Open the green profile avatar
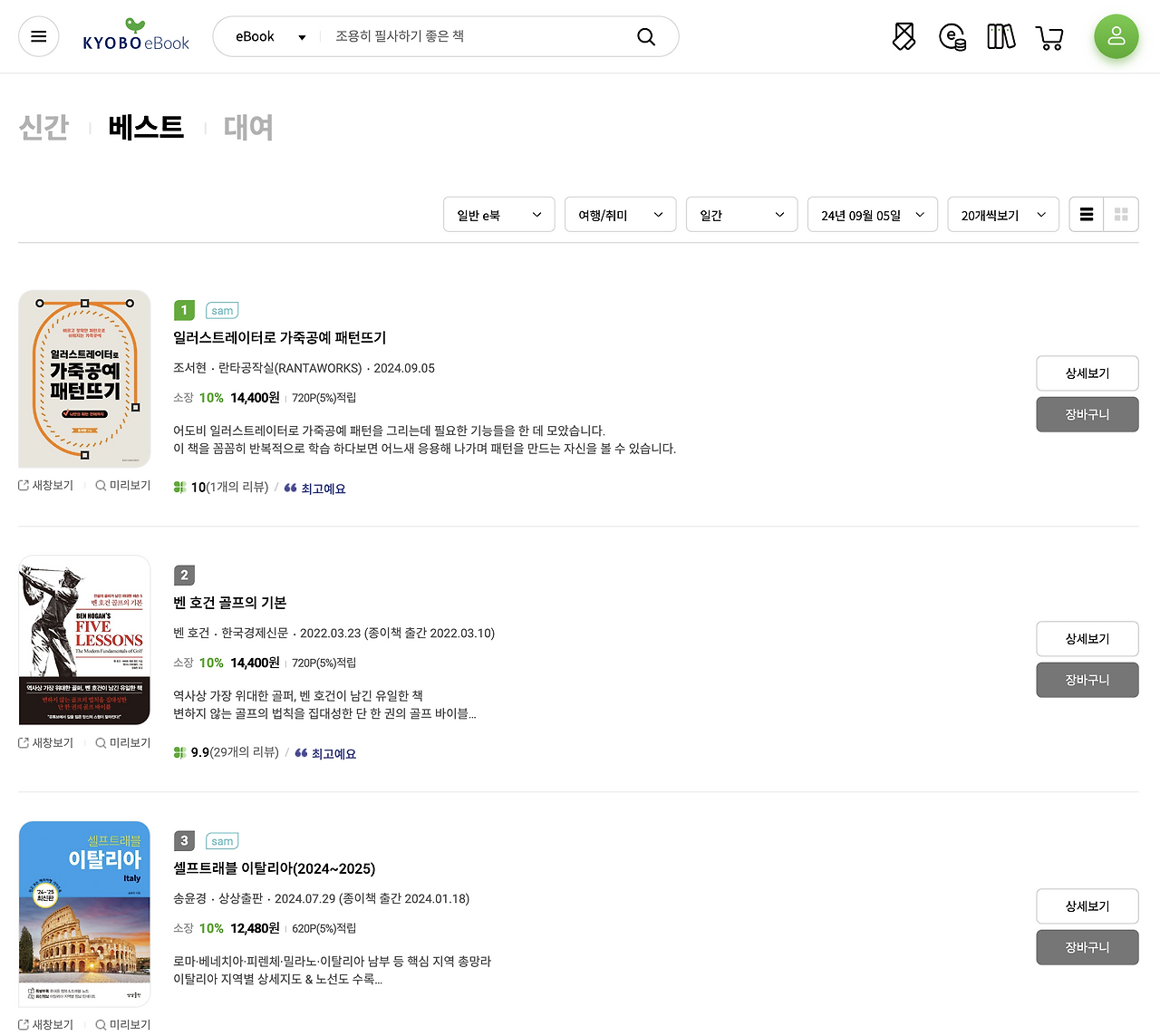This screenshot has width=1160, height=1036. coord(1116,36)
